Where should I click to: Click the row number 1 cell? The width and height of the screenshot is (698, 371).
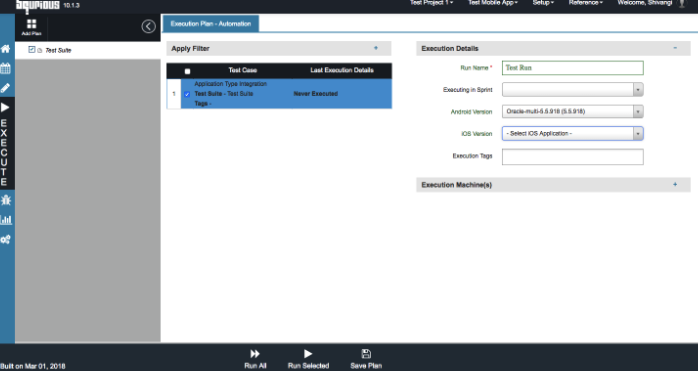tap(174, 94)
